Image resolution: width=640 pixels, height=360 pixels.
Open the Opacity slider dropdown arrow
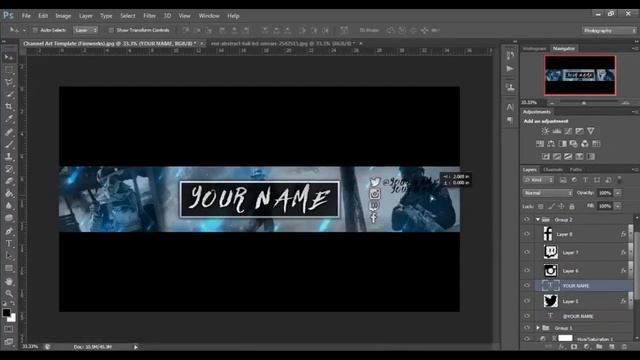point(618,193)
